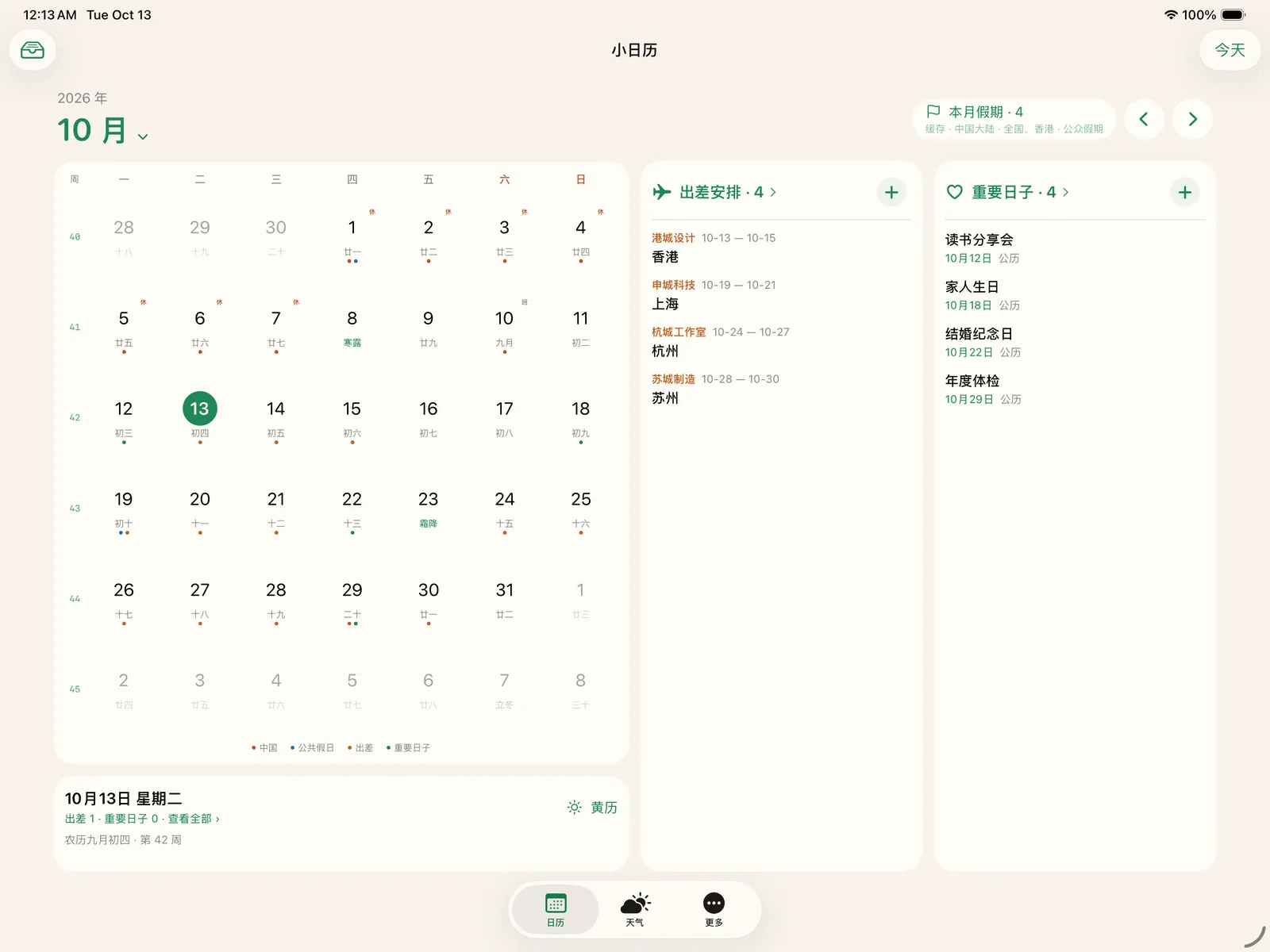Image resolution: width=1270 pixels, height=952 pixels.
Task: Tap the Wi-Fi icon in status bar
Action: coord(1171,15)
